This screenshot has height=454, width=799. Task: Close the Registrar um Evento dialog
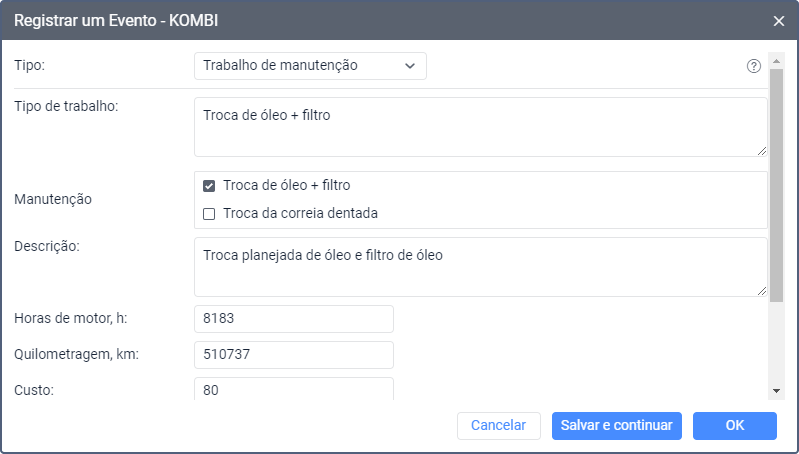coord(779,20)
